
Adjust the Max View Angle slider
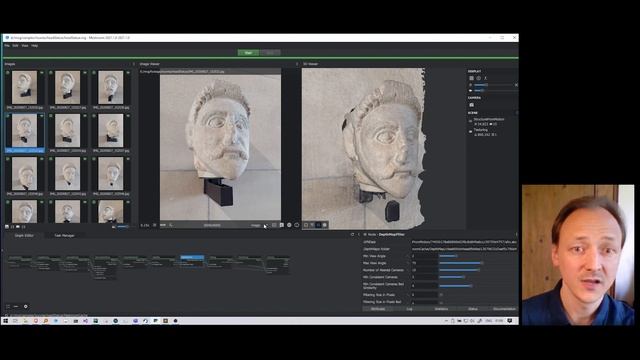(x=478, y=263)
